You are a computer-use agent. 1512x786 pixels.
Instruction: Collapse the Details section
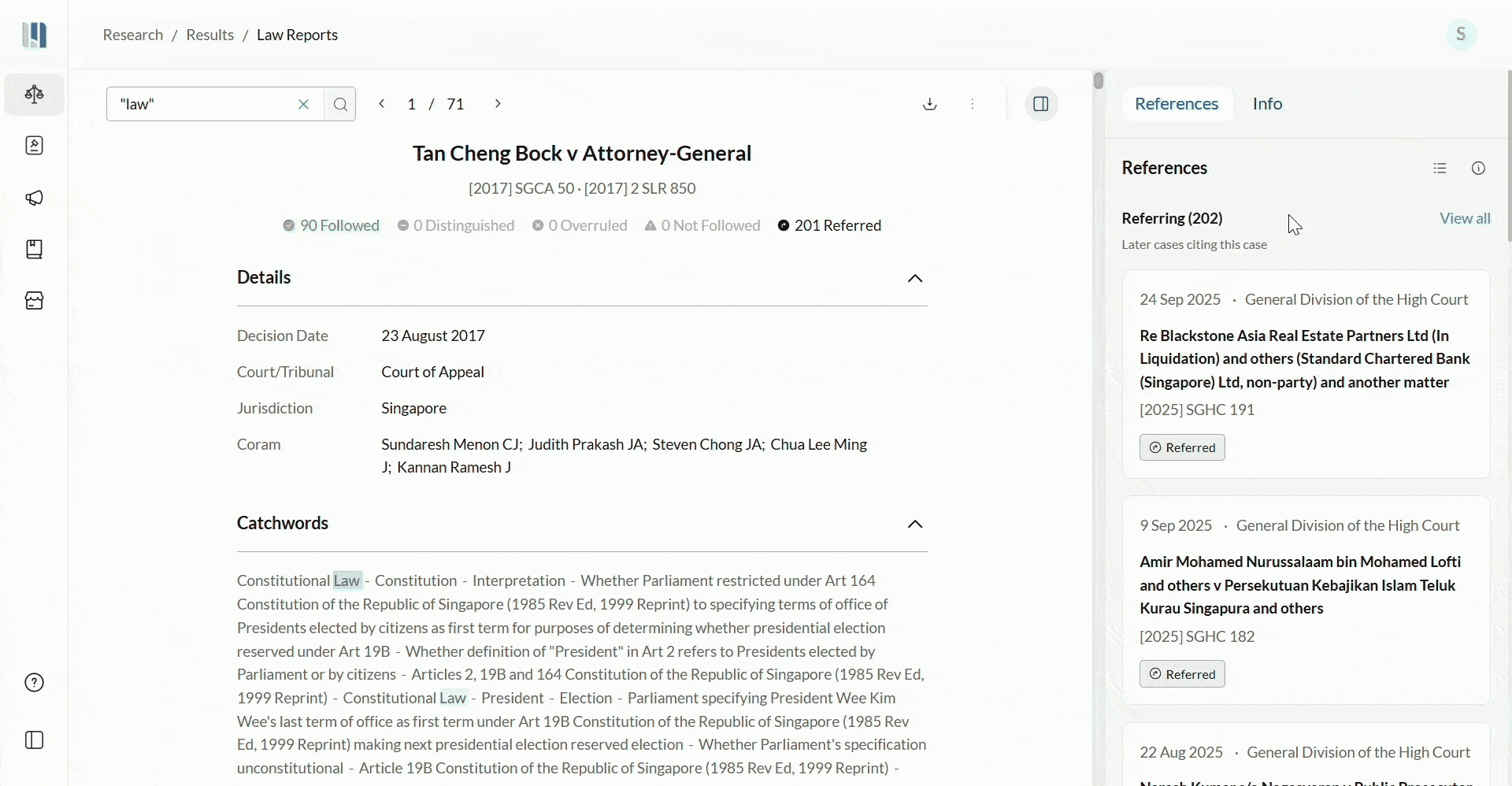tap(914, 278)
